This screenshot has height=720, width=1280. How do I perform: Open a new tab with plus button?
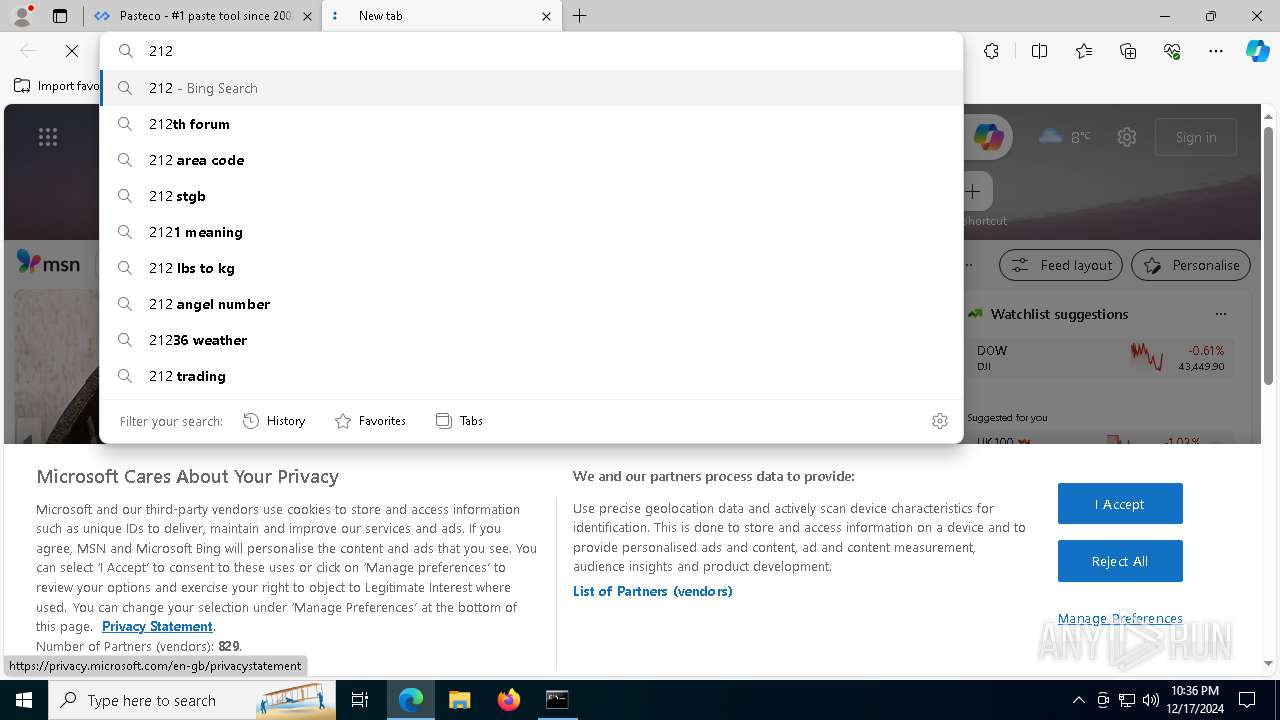(580, 16)
